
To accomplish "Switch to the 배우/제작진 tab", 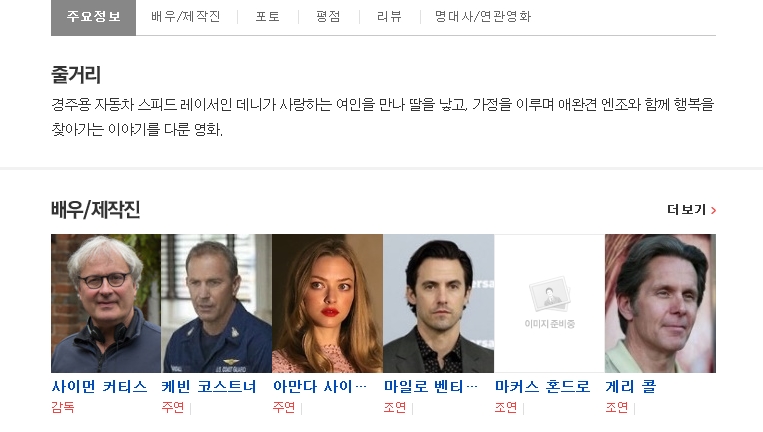I will pyautogui.click(x=186, y=17).
